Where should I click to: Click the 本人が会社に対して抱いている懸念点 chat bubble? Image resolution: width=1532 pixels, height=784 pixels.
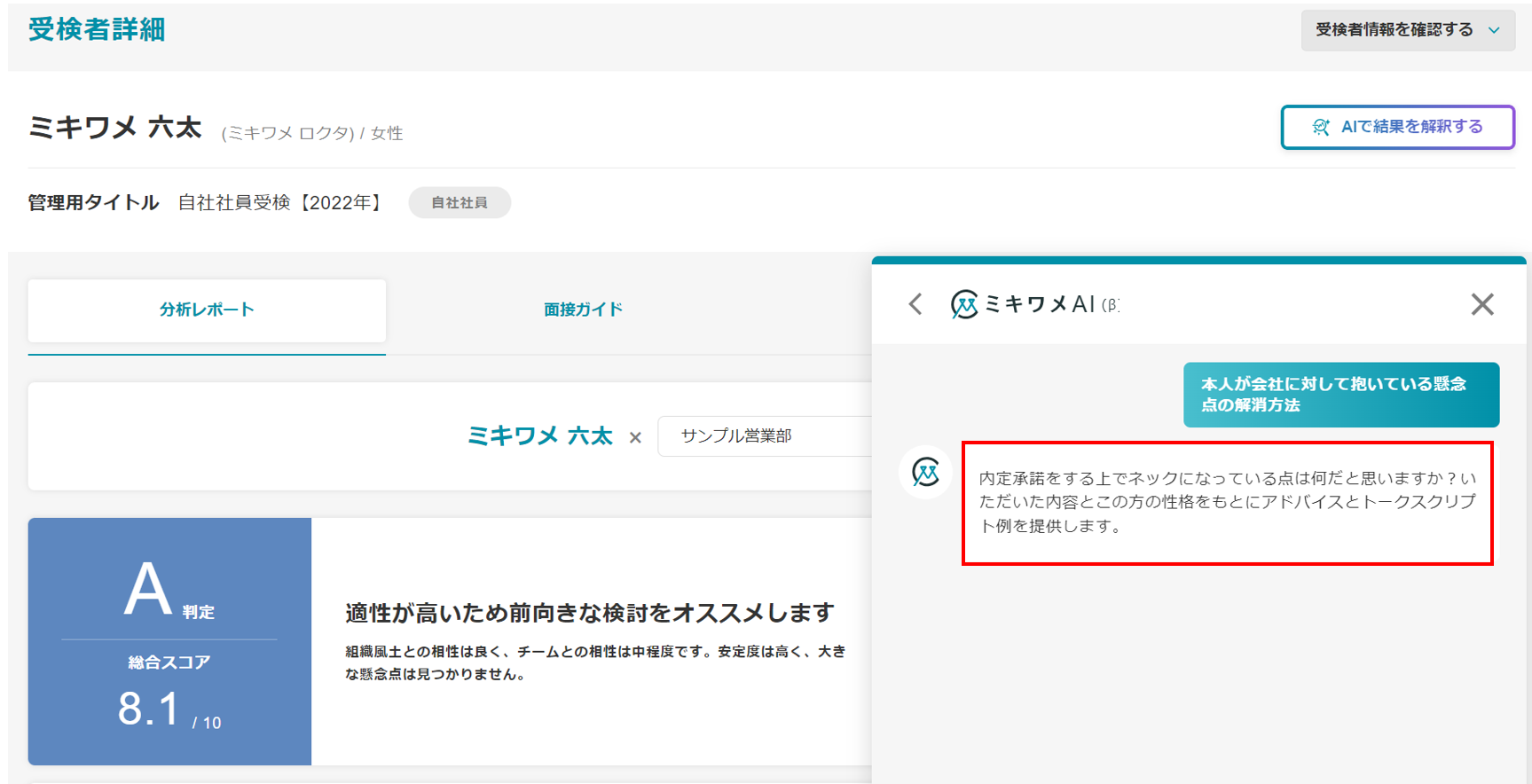point(1340,395)
